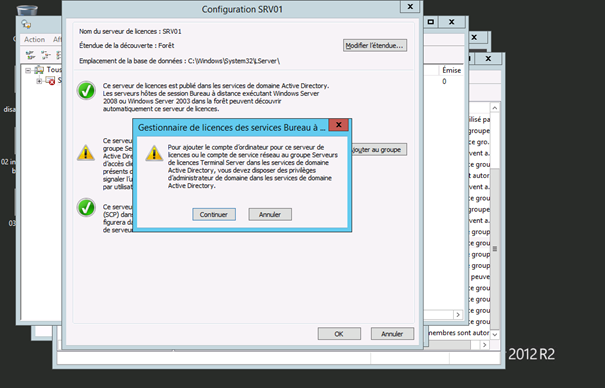Expand the server node with the red X
This screenshot has height=388, width=605.
click(39, 81)
